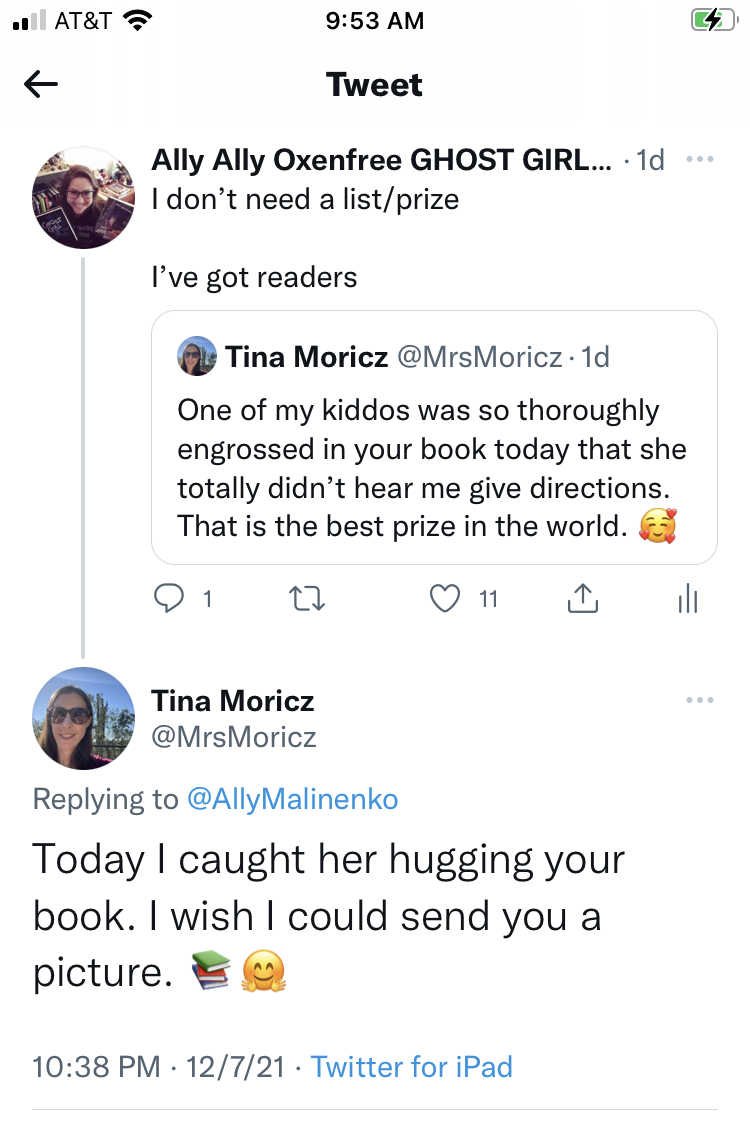750x1124 pixels.
Task: Open more options on Tina's reply
Action: click(700, 700)
